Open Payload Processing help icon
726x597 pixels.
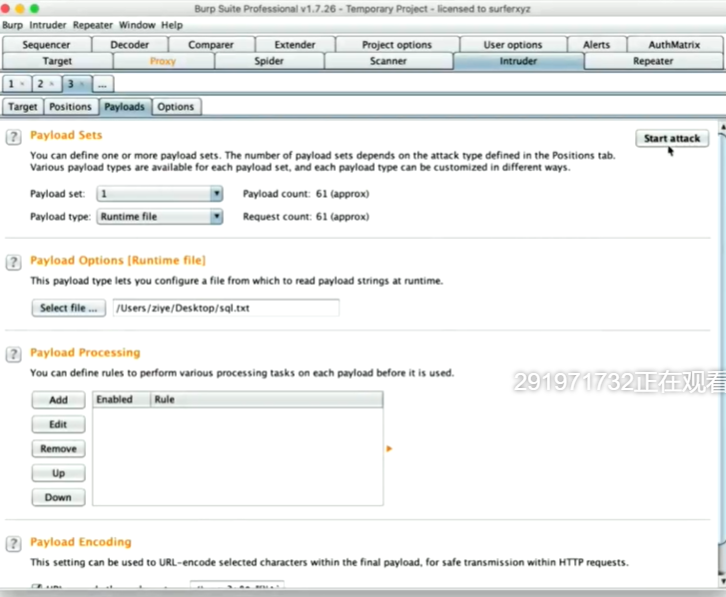[13, 355]
